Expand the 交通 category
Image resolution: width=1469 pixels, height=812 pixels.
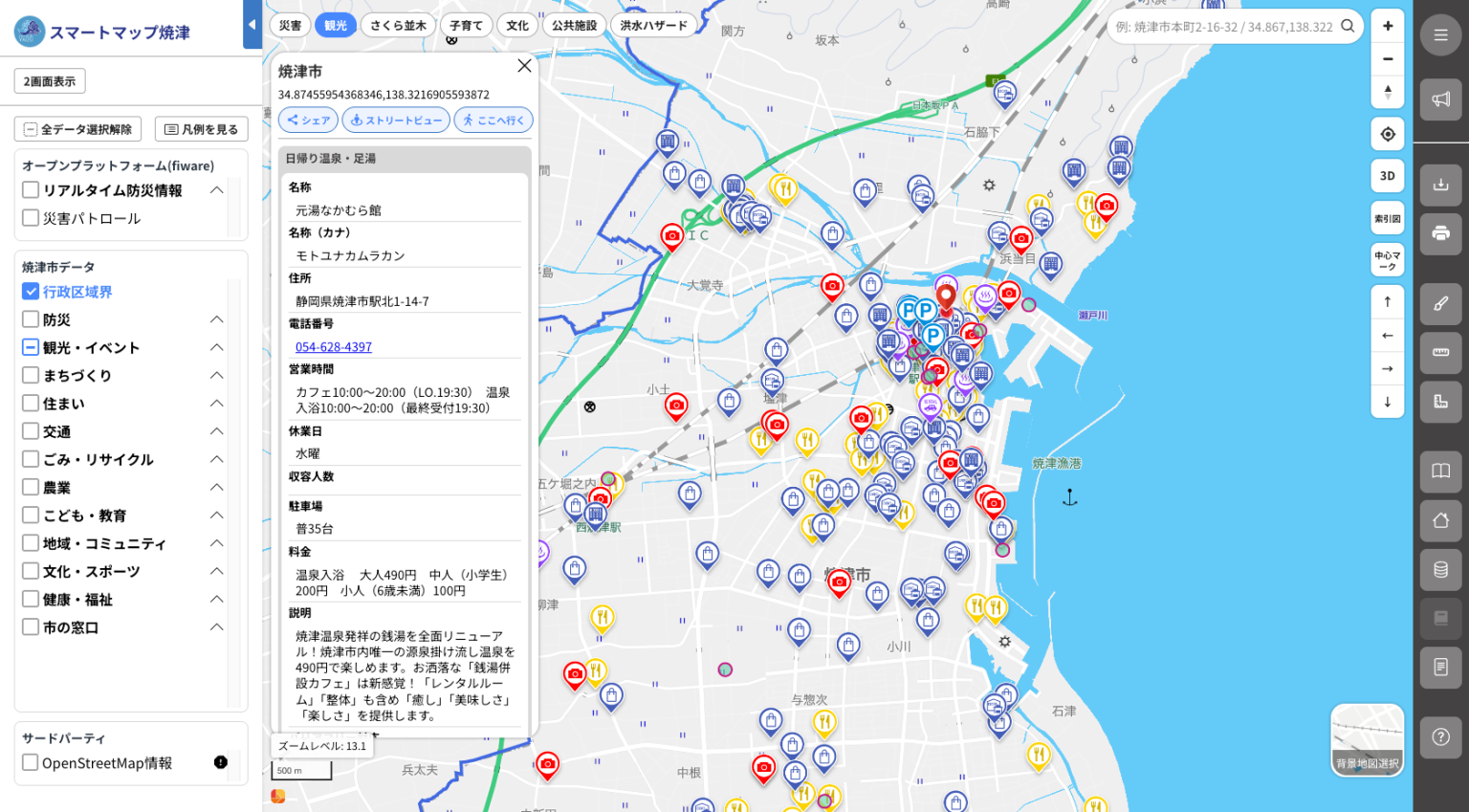[x=217, y=431]
